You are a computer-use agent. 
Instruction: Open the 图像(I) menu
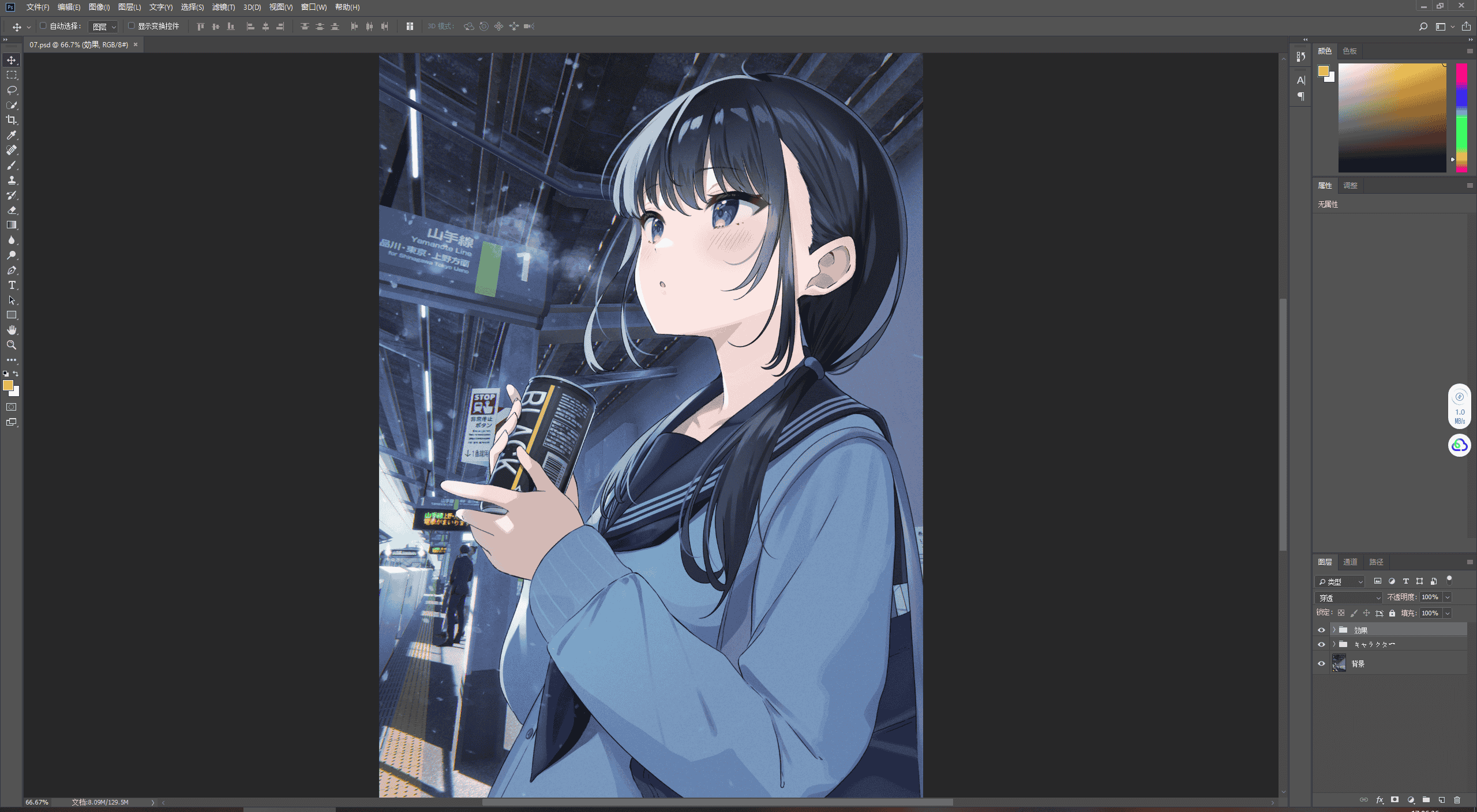tap(99, 7)
